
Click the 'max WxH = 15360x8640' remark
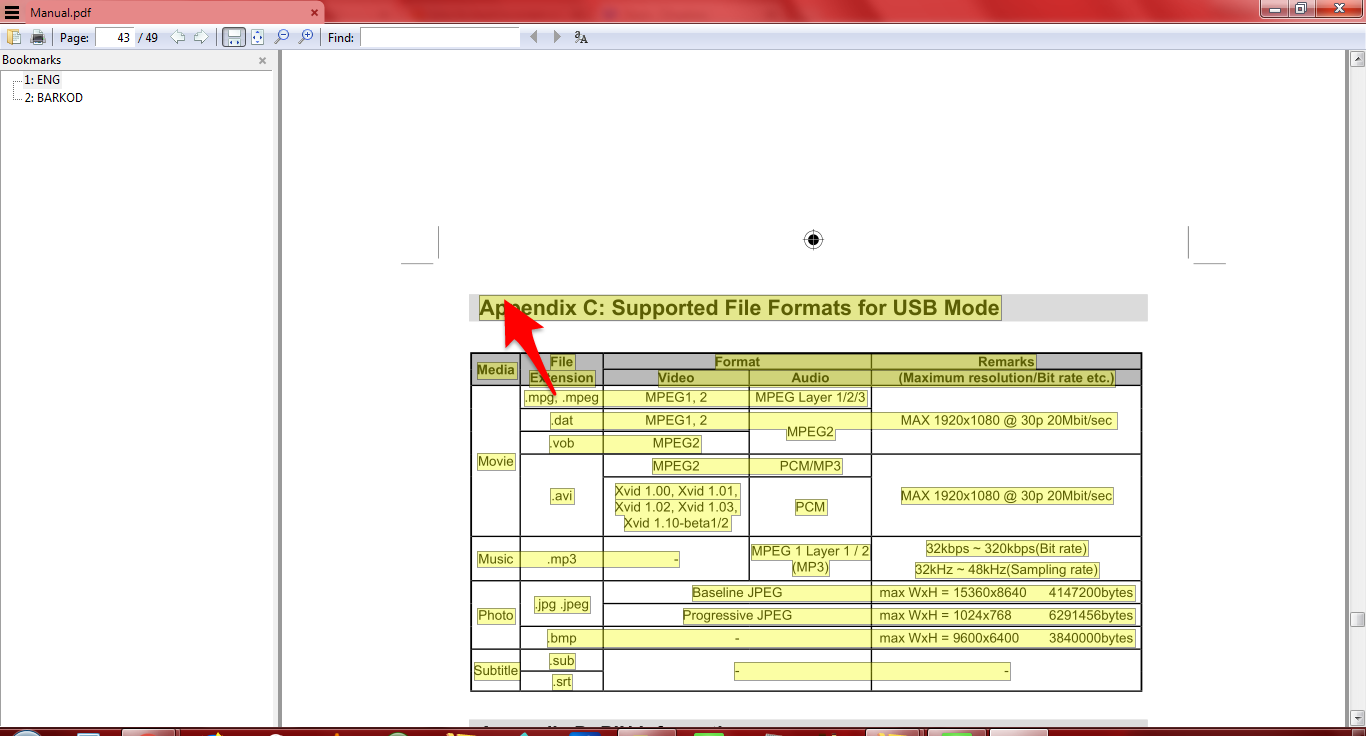[953, 593]
